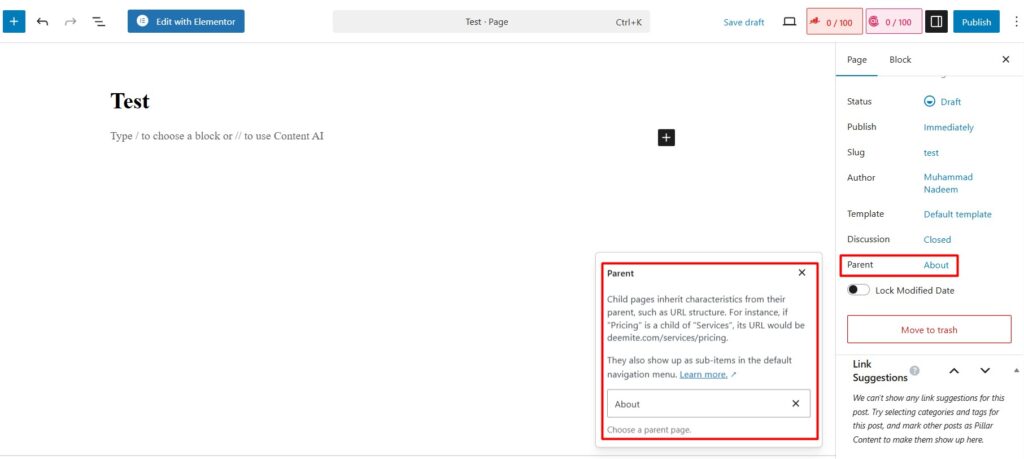Change Discussion setting Closed

coord(937,240)
